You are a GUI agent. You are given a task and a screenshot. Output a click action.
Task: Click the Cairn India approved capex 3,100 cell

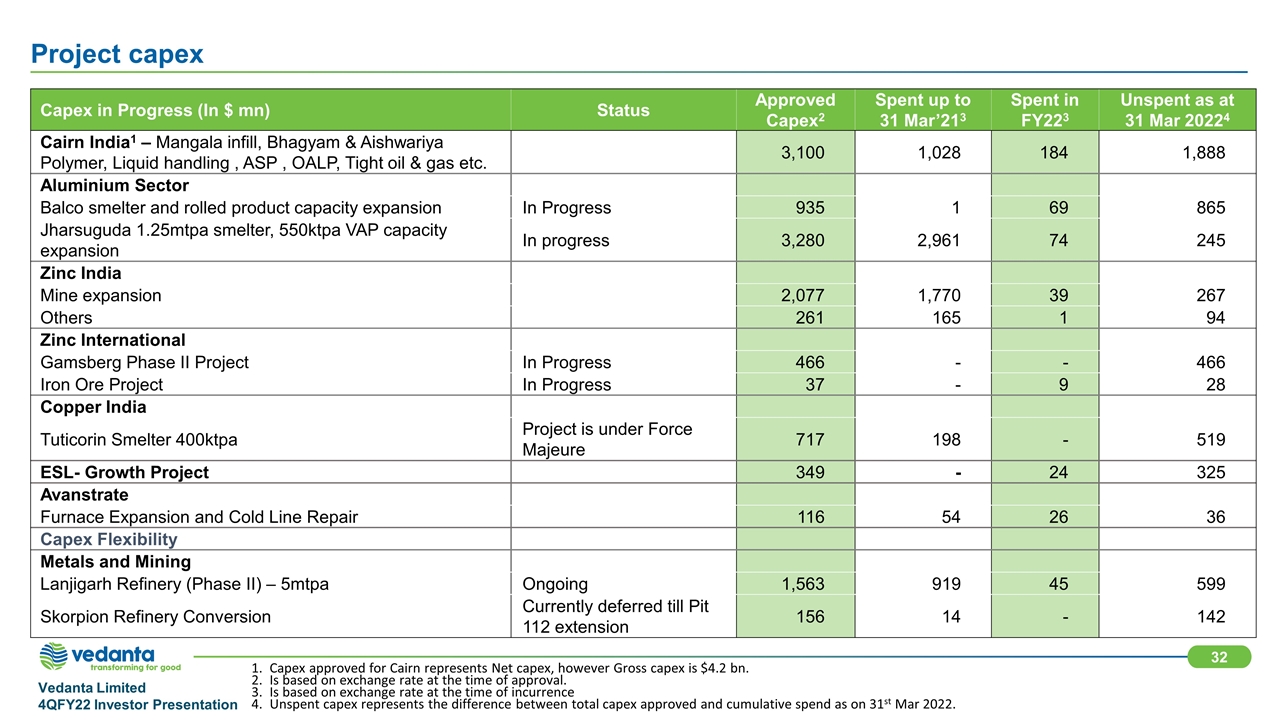(x=795, y=154)
